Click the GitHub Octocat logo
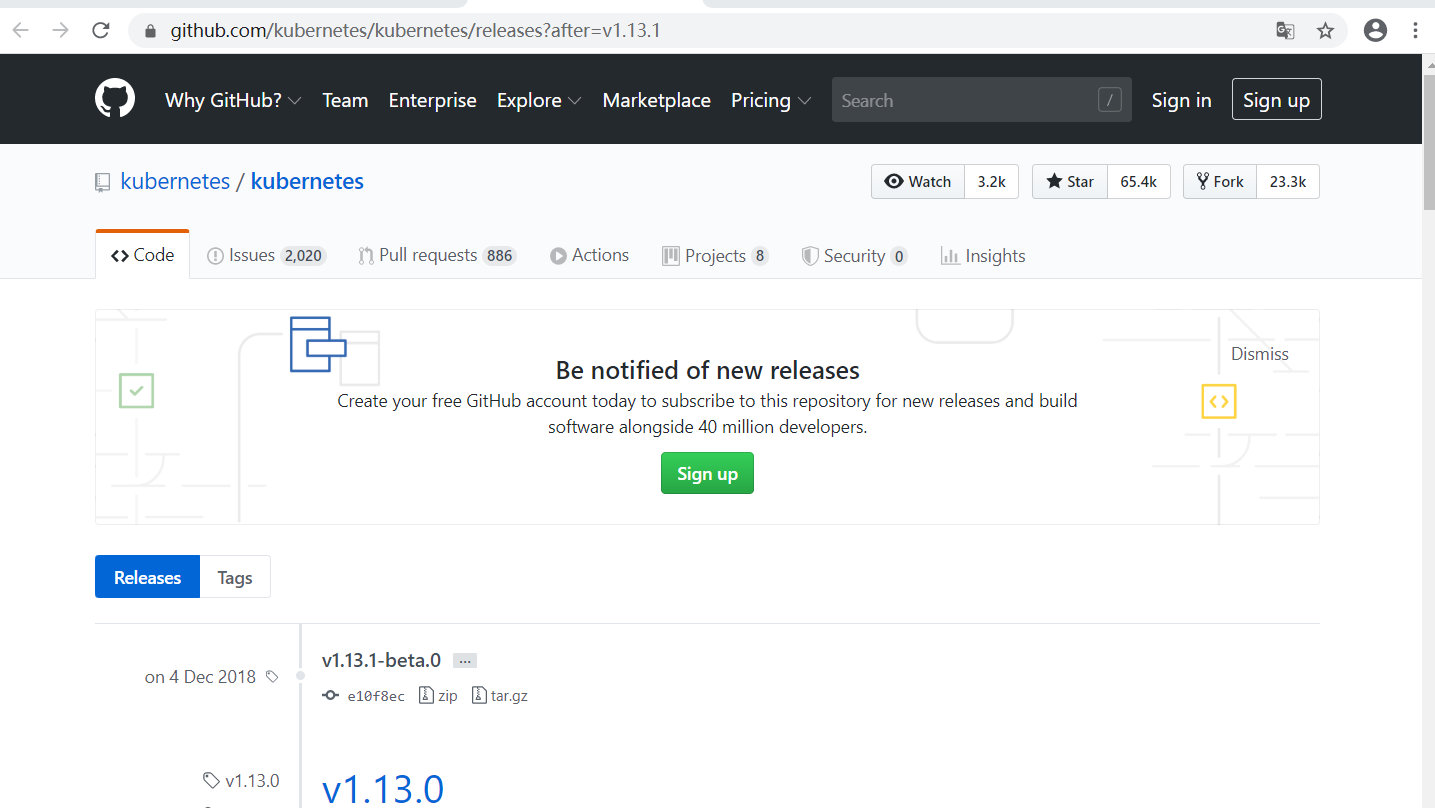 click(115, 100)
